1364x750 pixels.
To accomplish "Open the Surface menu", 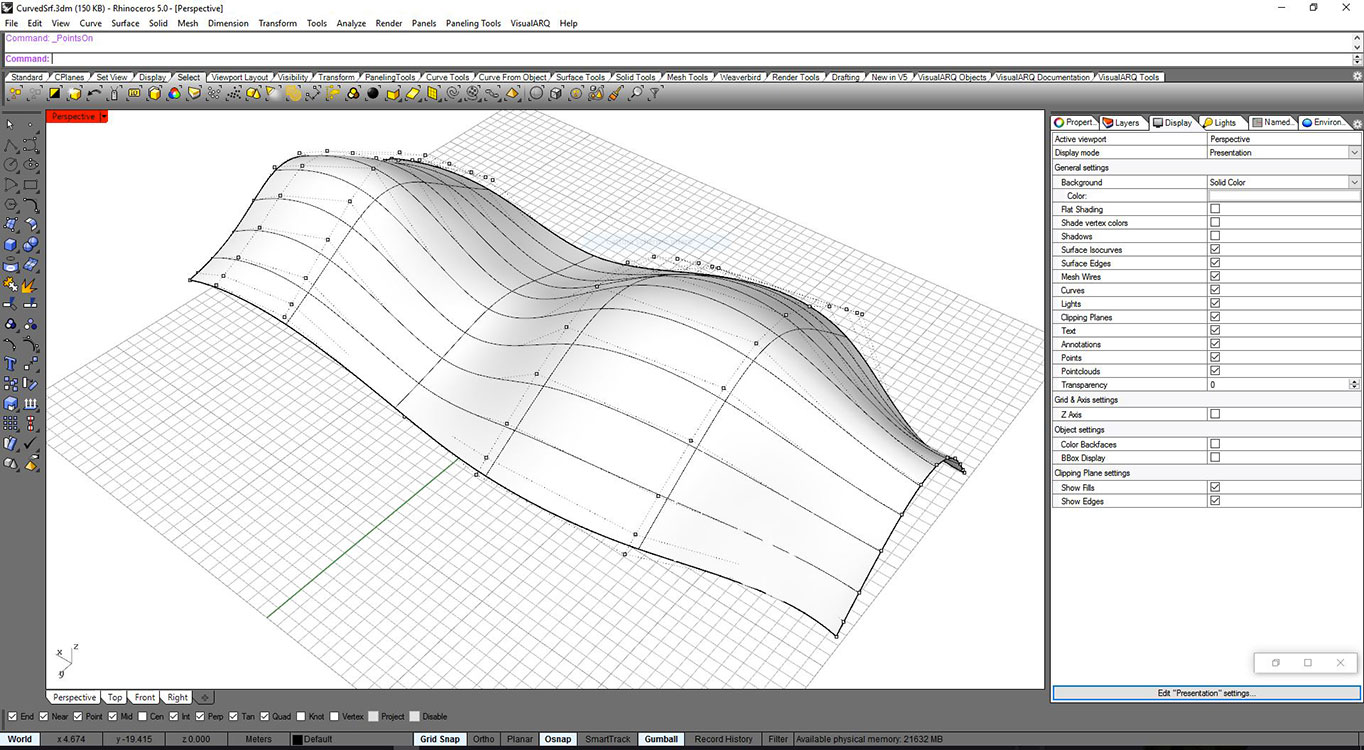I will (x=124, y=23).
